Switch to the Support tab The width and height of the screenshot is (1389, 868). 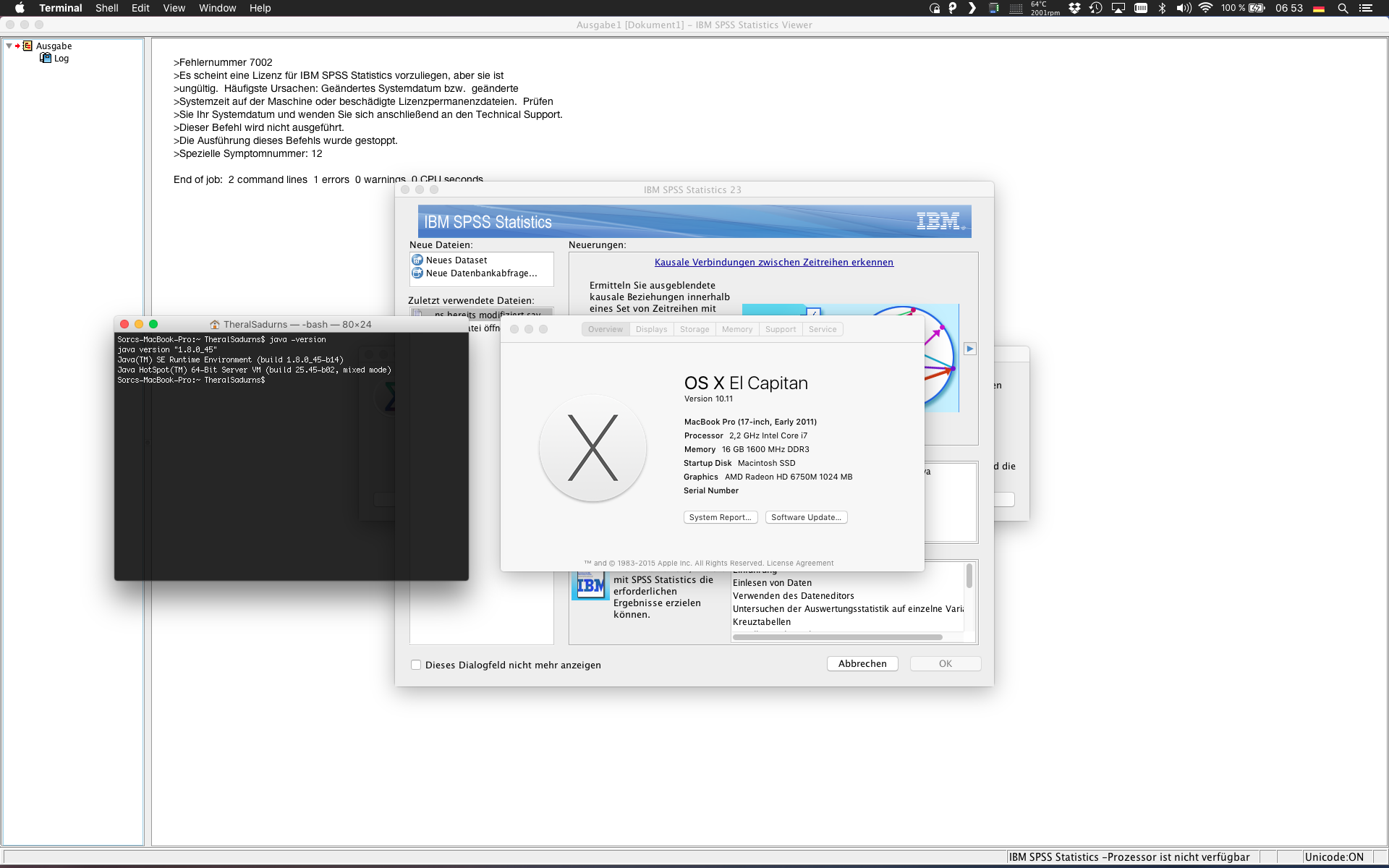click(781, 329)
